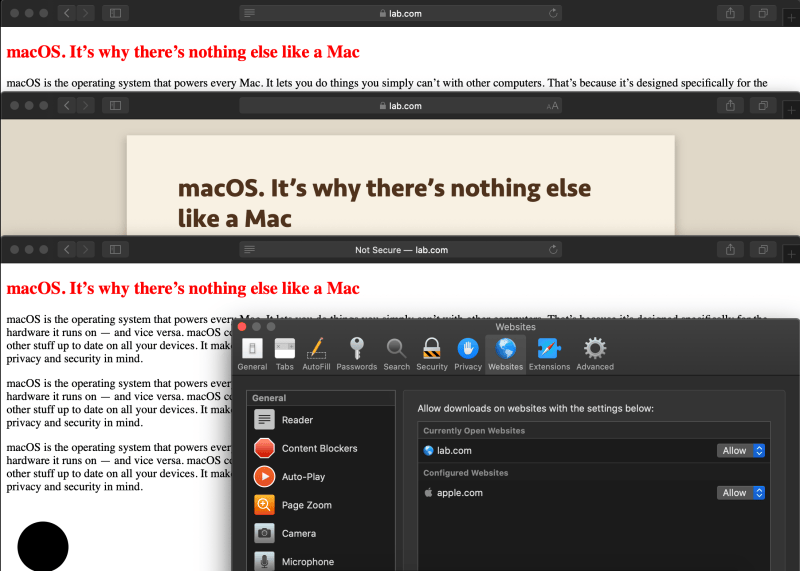Go back in the Not Secure Safari window
This screenshot has height=571, width=800.
[66, 250]
